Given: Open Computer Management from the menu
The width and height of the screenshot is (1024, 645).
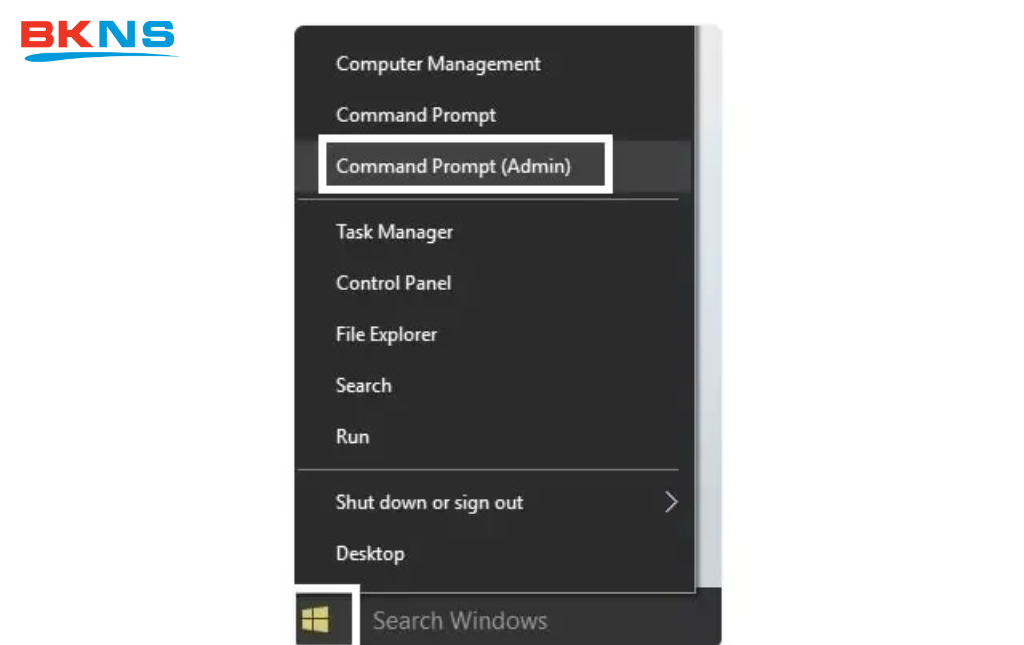Looking at the screenshot, I should (438, 64).
